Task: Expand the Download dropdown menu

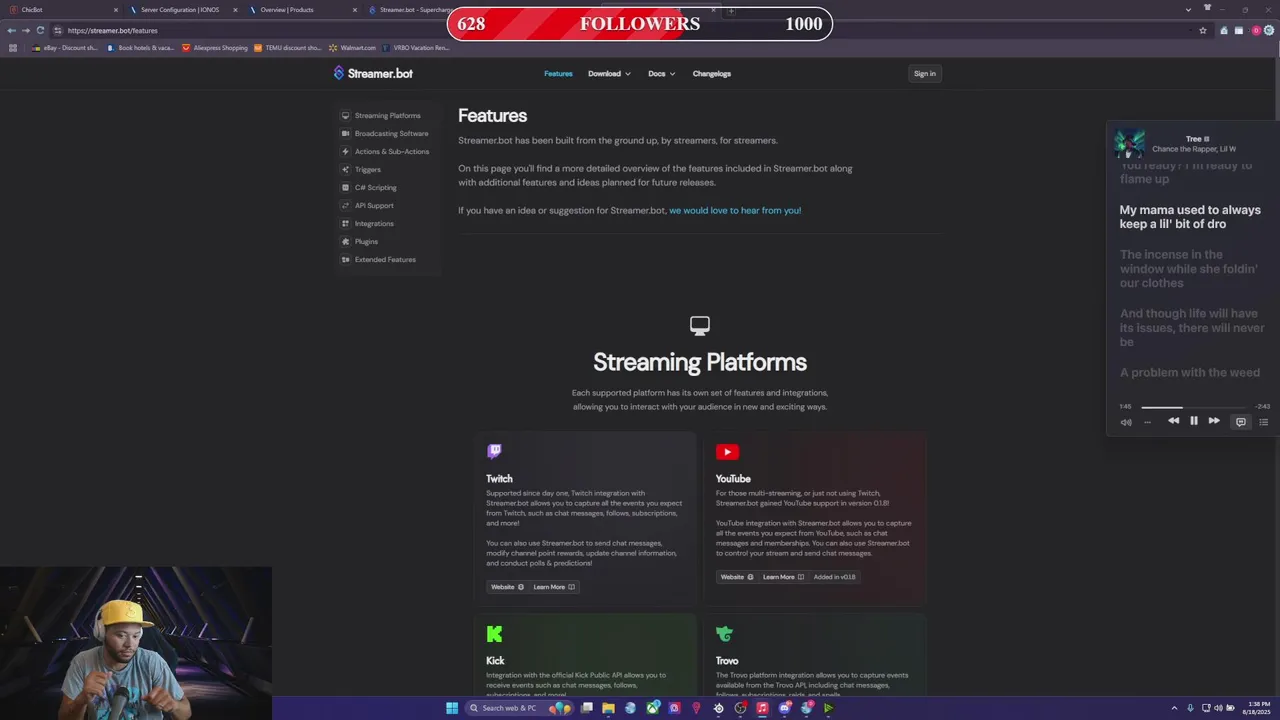Action: coord(609,73)
